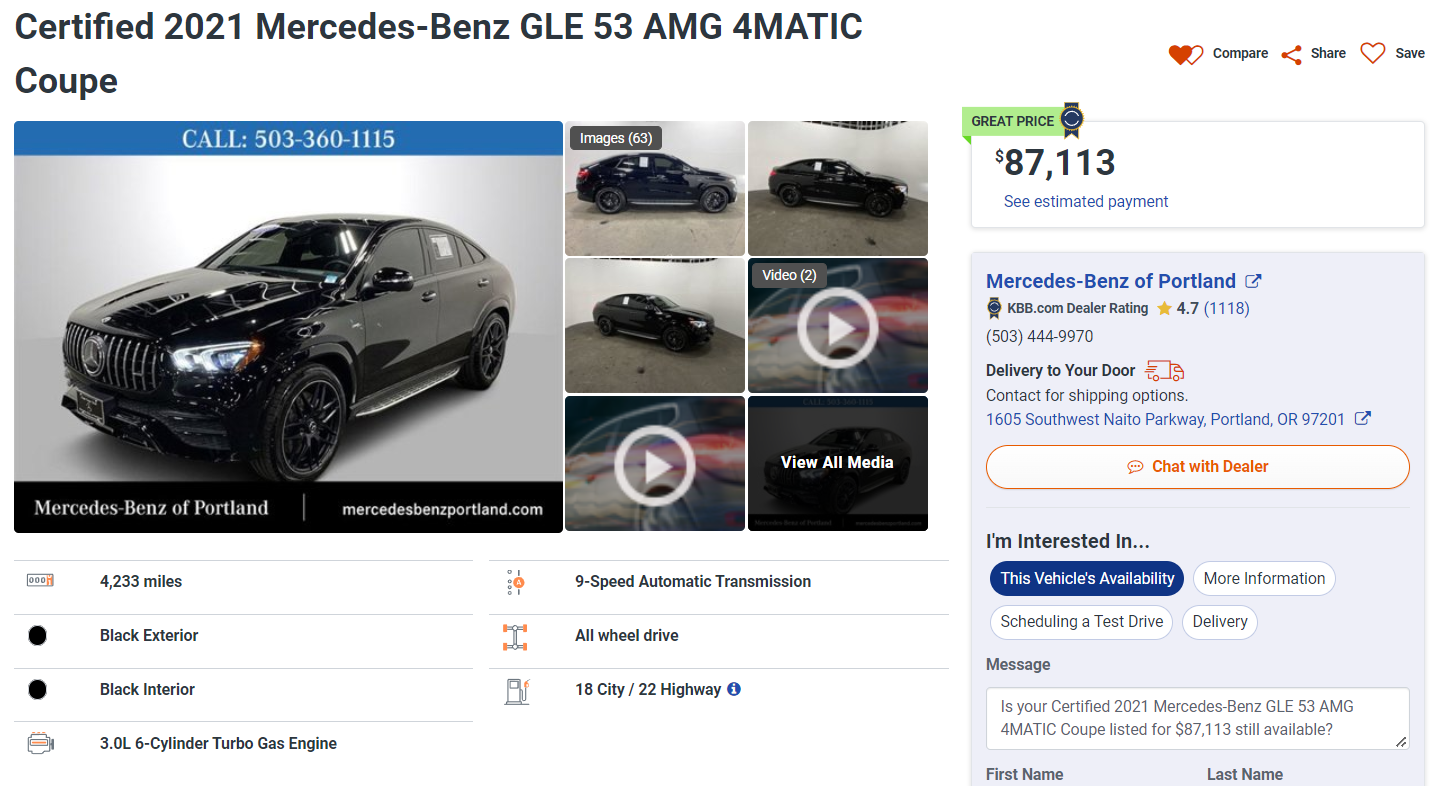Click See estimated payment link
The height and width of the screenshot is (786, 1434).
pos(1086,201)
